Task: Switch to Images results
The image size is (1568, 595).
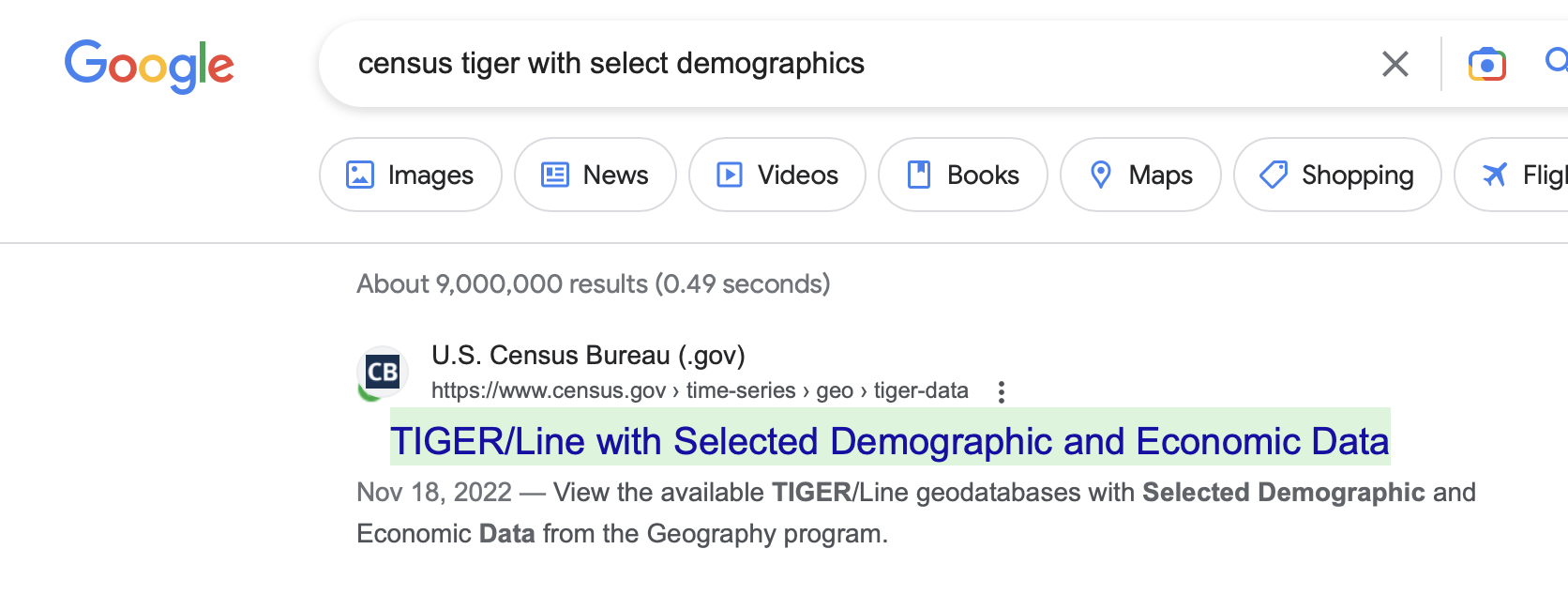Action: click(411, 175)
